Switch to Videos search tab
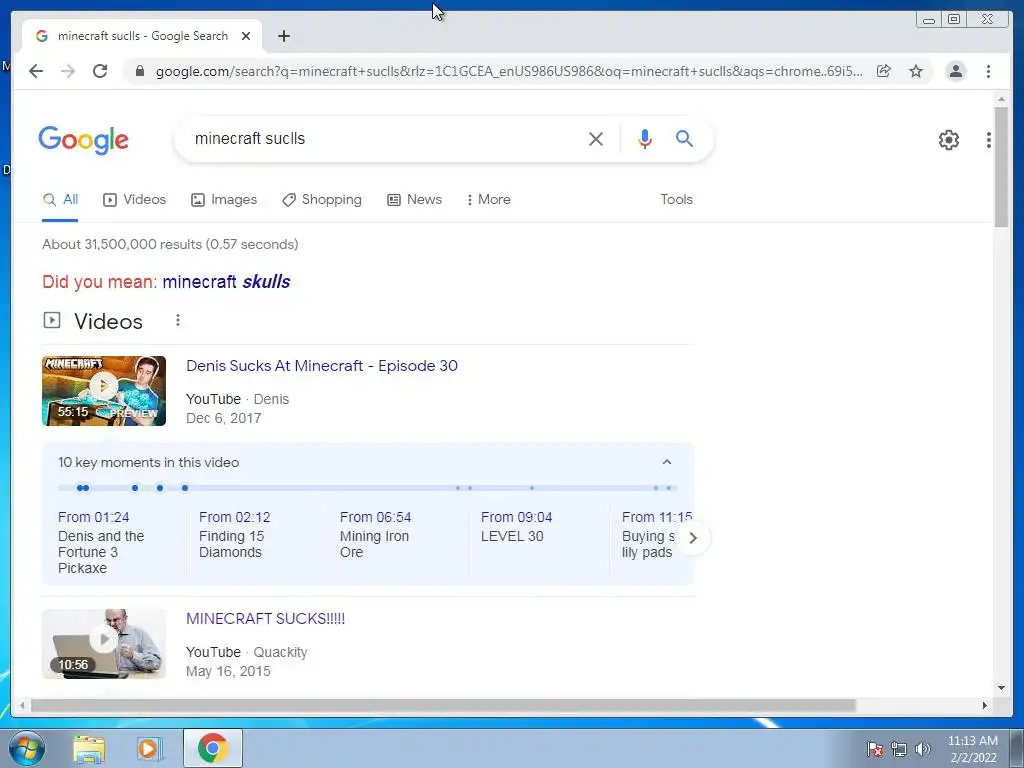 click(x=135, y=200)
